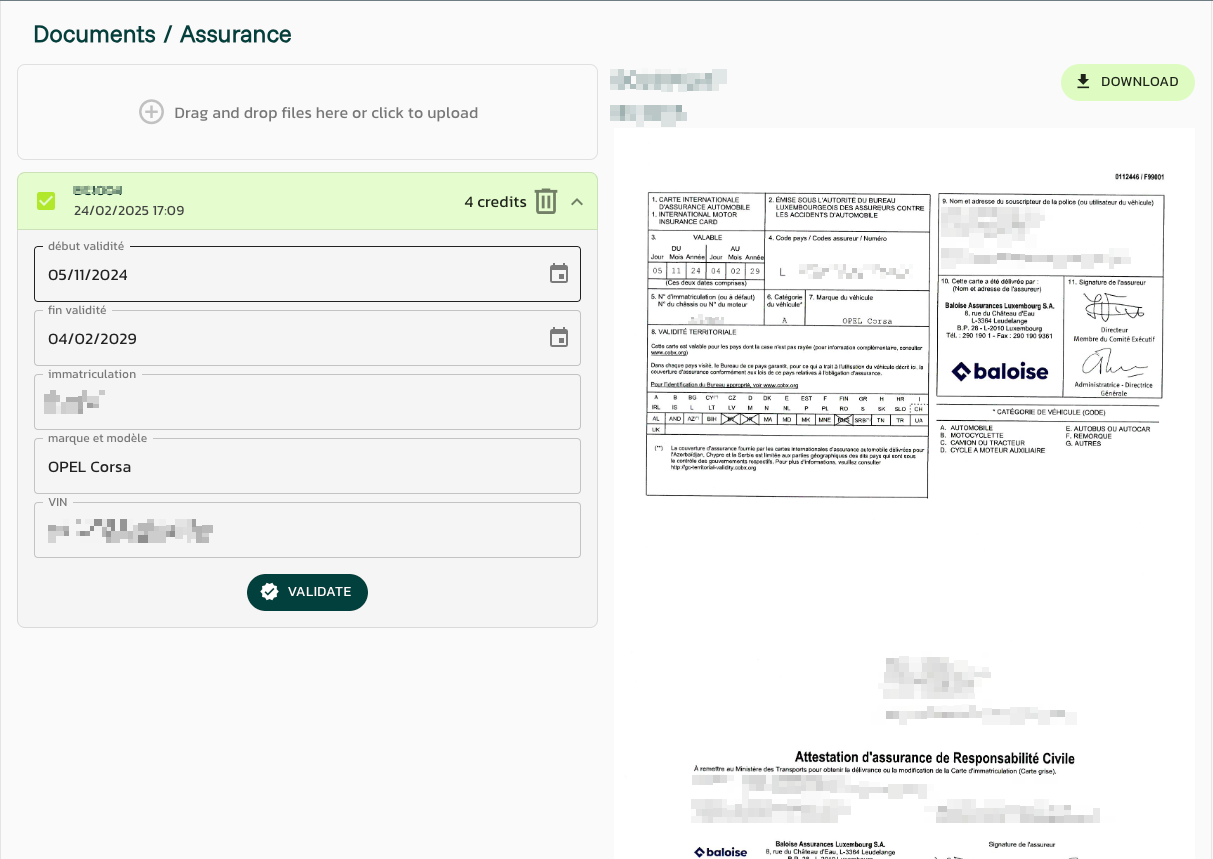
Task: Click the drag and drop upload text
Action: (x=326, y=113)
